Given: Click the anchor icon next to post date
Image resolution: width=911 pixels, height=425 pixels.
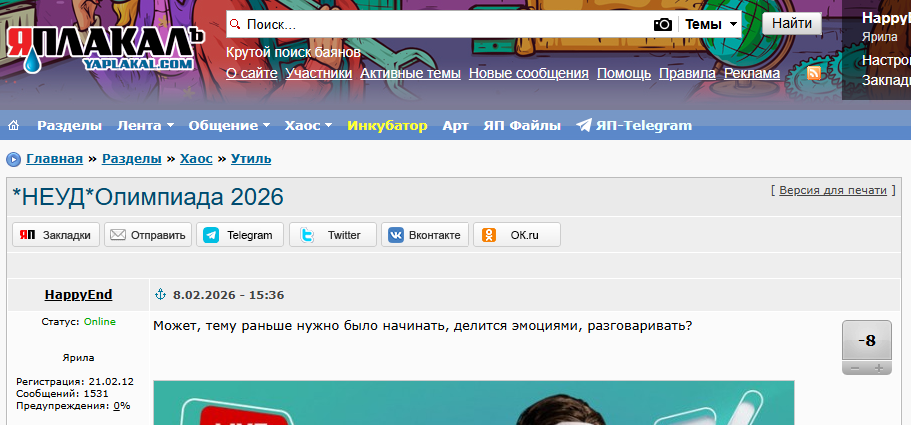Looking at the screenshot, I should 160,294.
